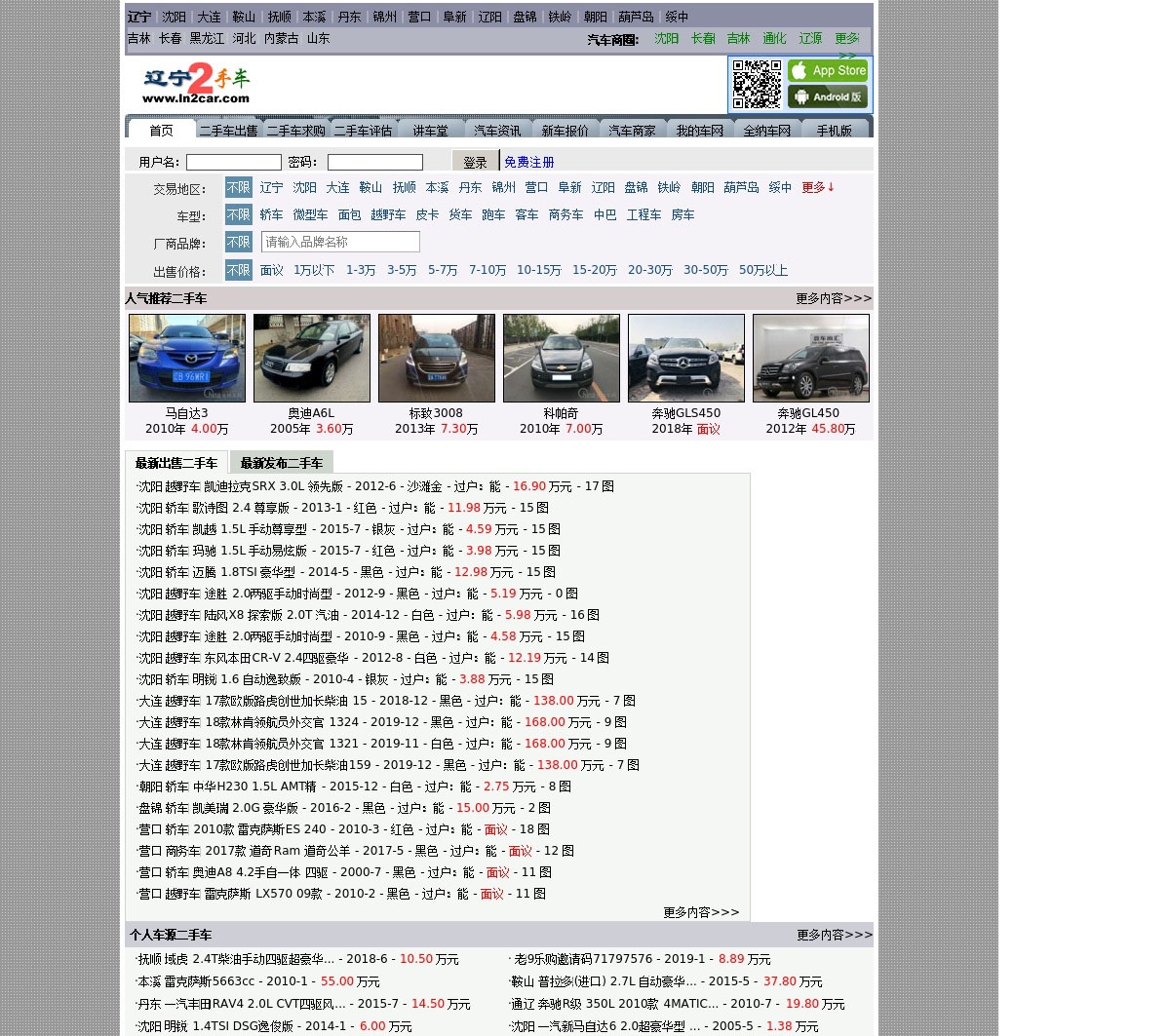Open the 二手车评估 navigation tab
This screenshot has height=1036, width=1170.
(x=363, y=131)
